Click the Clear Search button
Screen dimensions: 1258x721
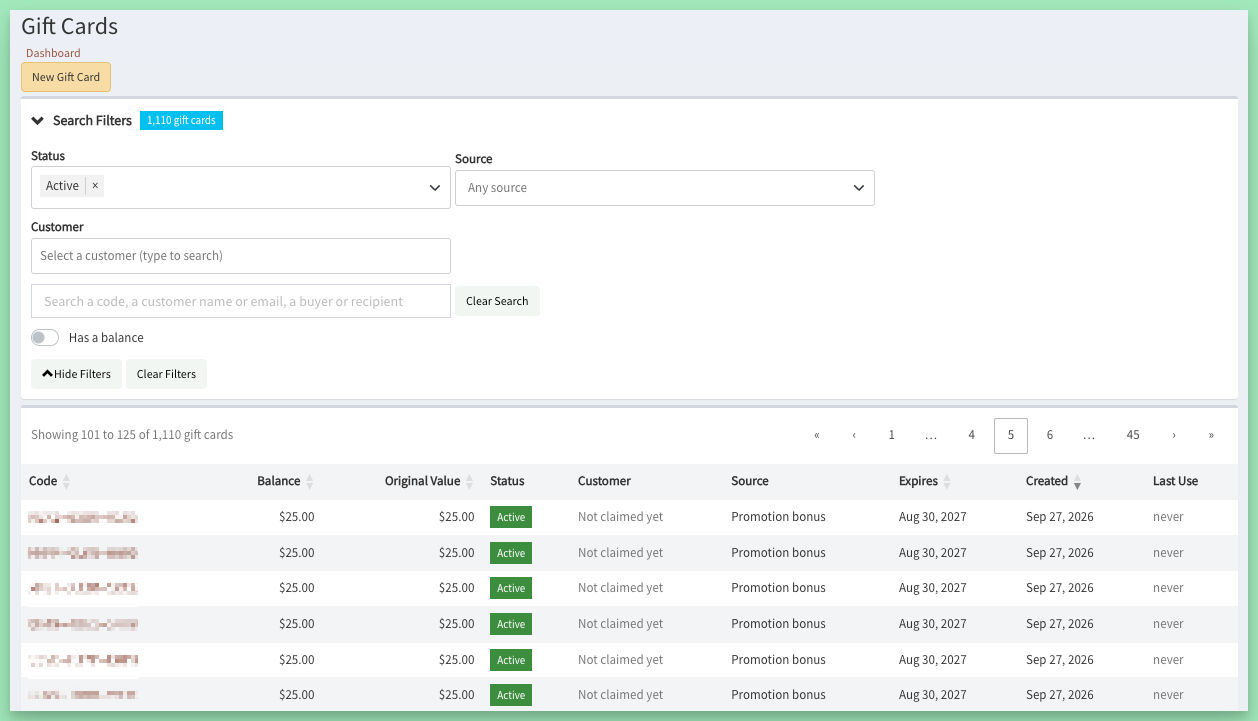[x=497, y=301]
